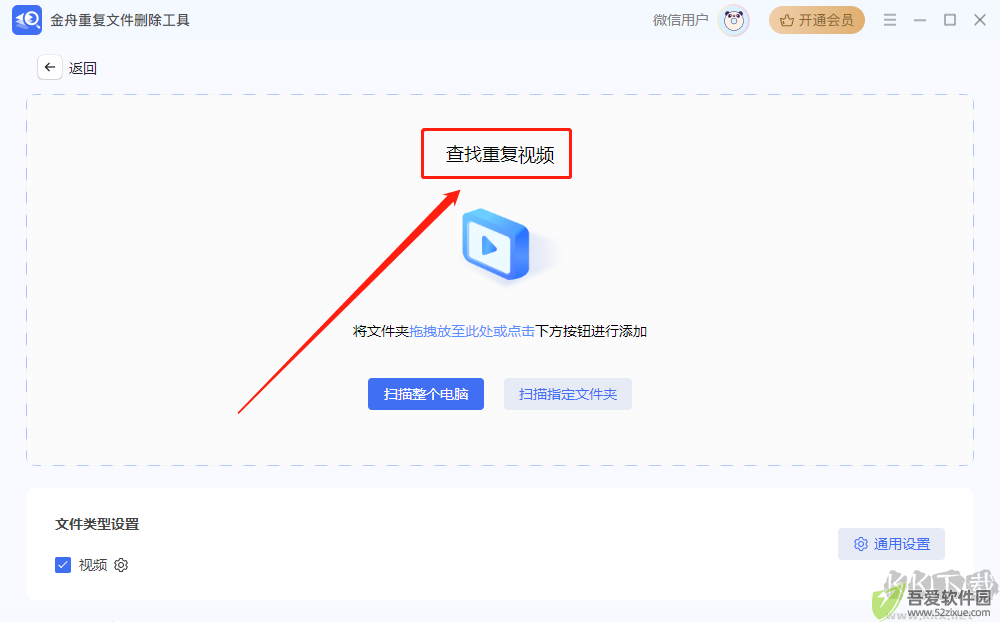1000x622 pixels.
Task: Open the hamburger menu icon
Action: pyautogui.click(x=890, y=20)
